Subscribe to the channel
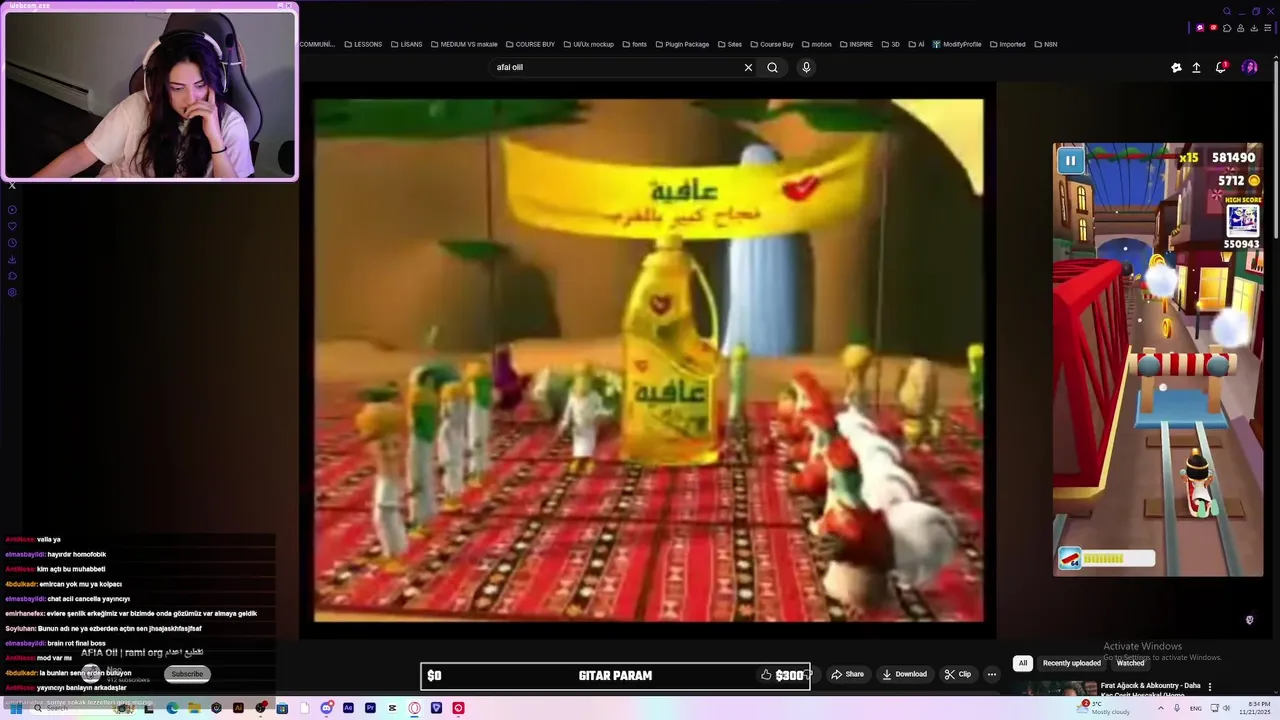Image resolution: width=1280 pixels, height=720 pixels. click(x=187, y=674)
